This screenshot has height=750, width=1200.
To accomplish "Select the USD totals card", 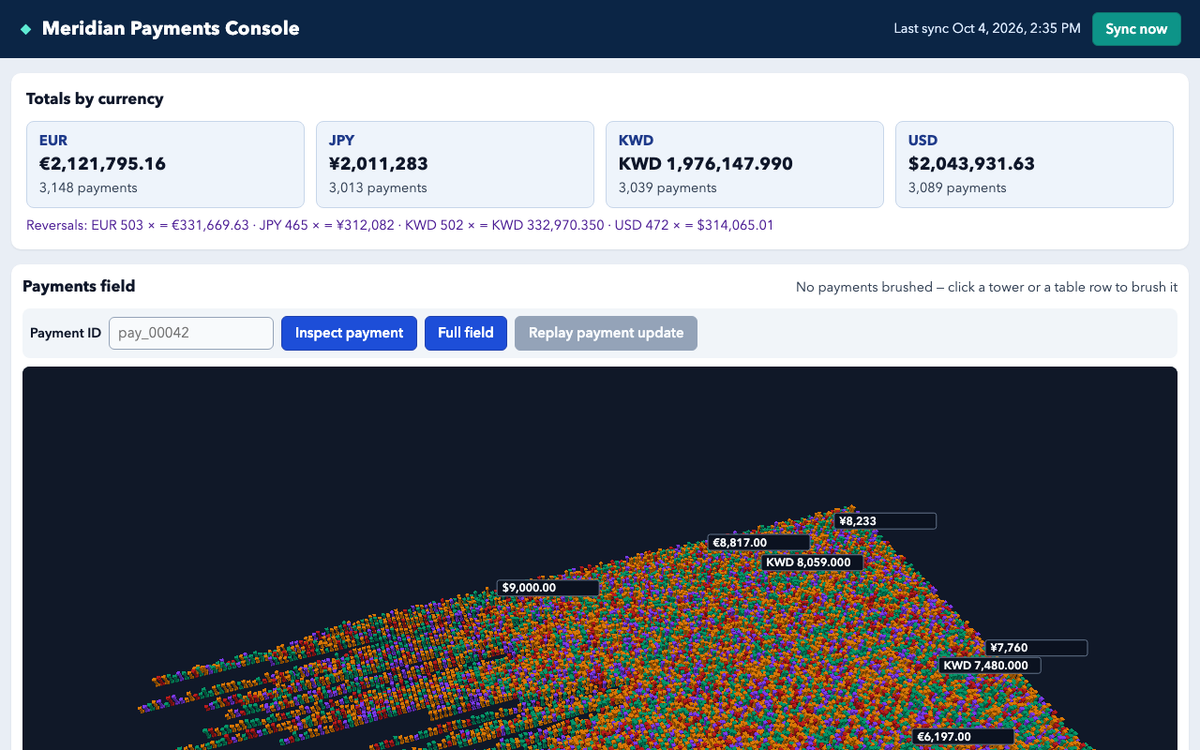I will (x=1034, y=165).
